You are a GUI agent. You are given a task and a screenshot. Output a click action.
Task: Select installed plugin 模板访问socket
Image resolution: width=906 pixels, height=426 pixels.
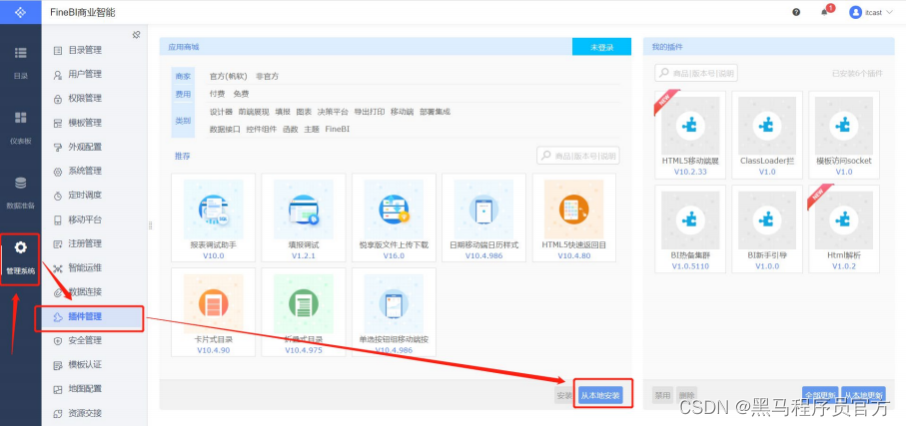(x=844, y=134)
